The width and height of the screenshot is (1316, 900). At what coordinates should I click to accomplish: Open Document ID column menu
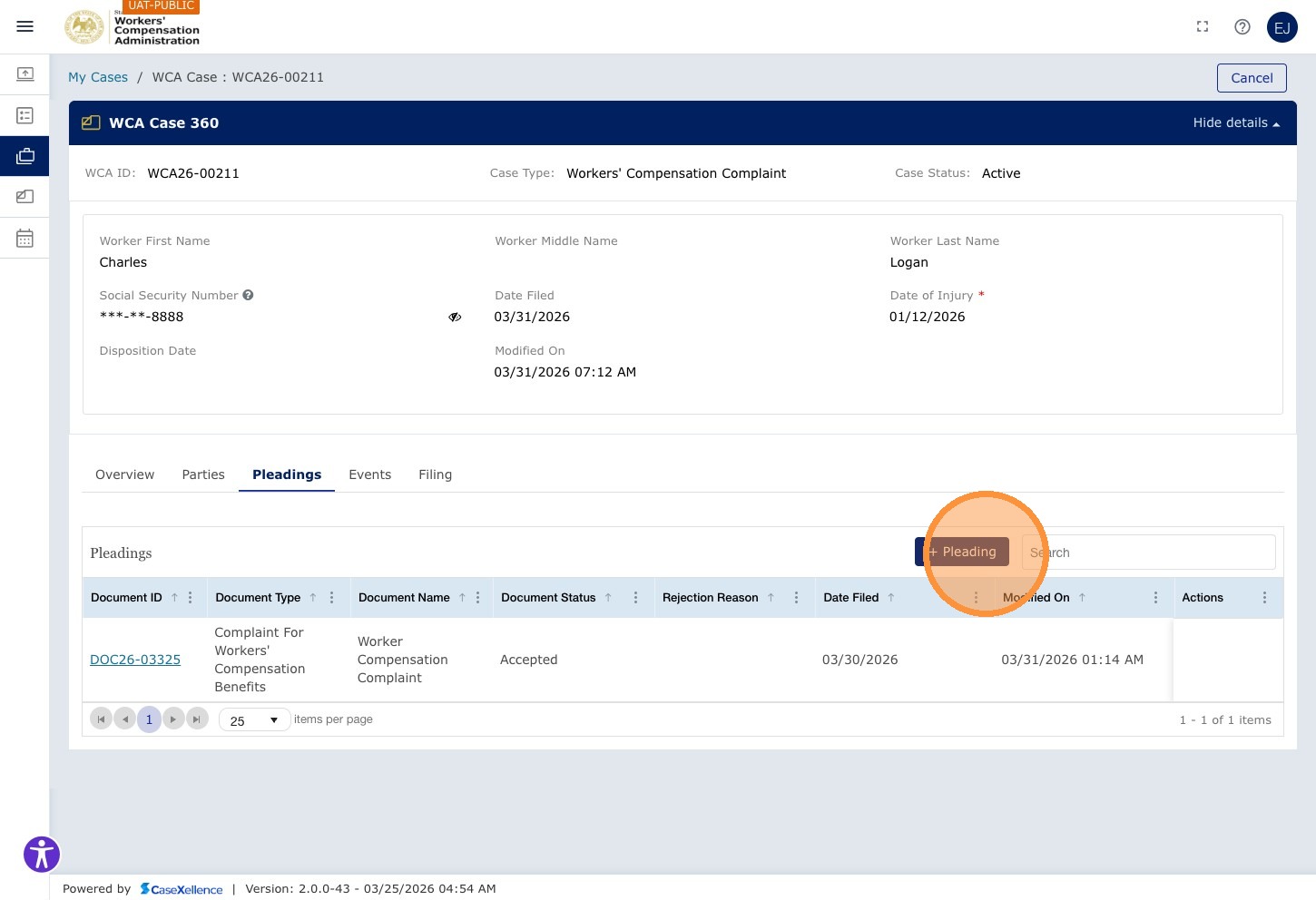190,597
